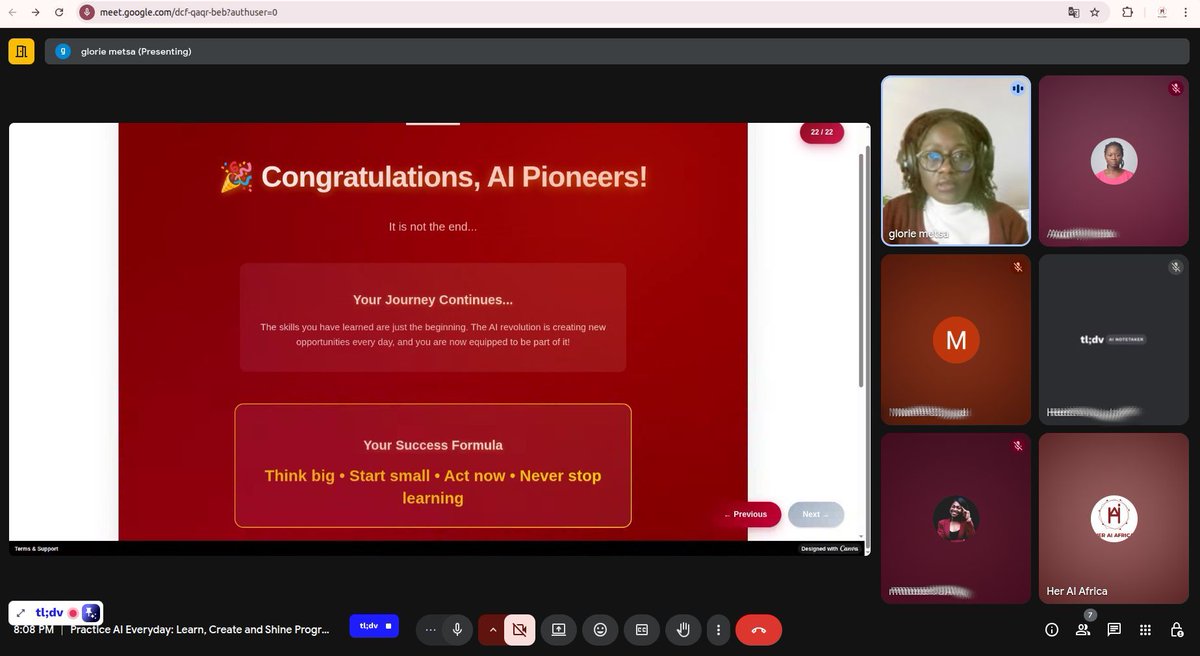Click the 'Your Success Formula' card title

pos(433,445)
